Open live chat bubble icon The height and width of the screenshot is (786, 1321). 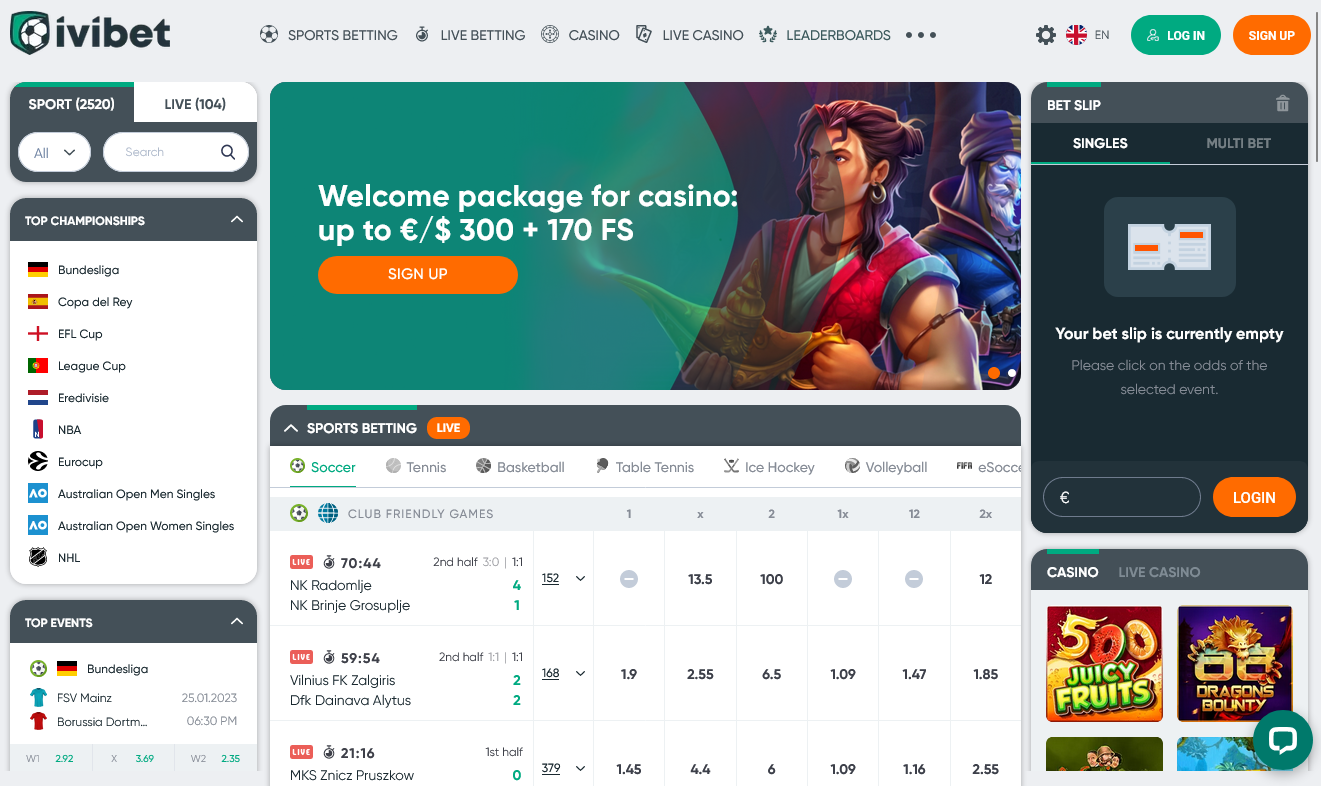pyautogui.click(x=1282, y=740)
